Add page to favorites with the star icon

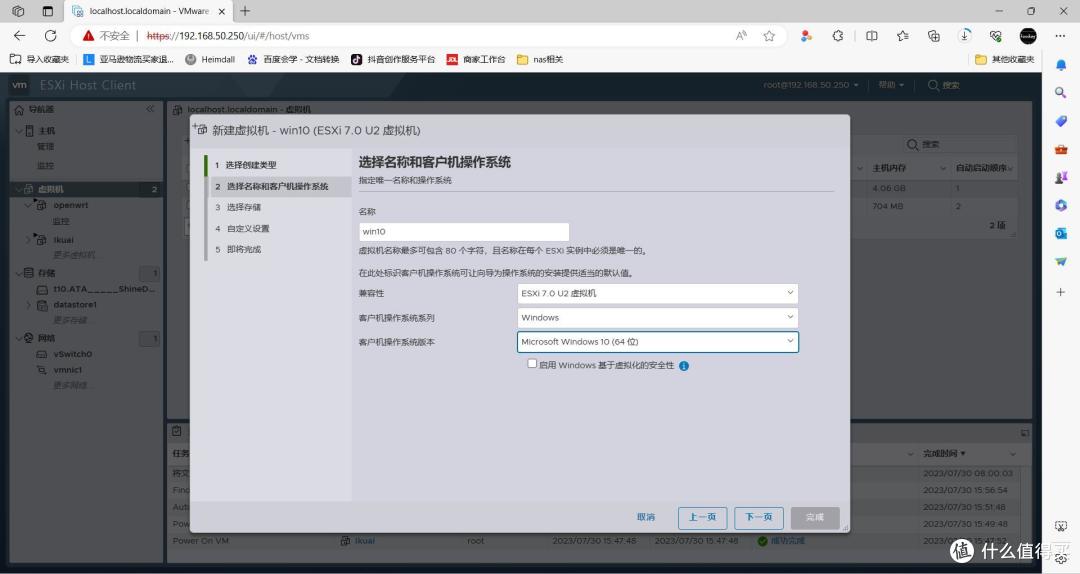(769, 36)
